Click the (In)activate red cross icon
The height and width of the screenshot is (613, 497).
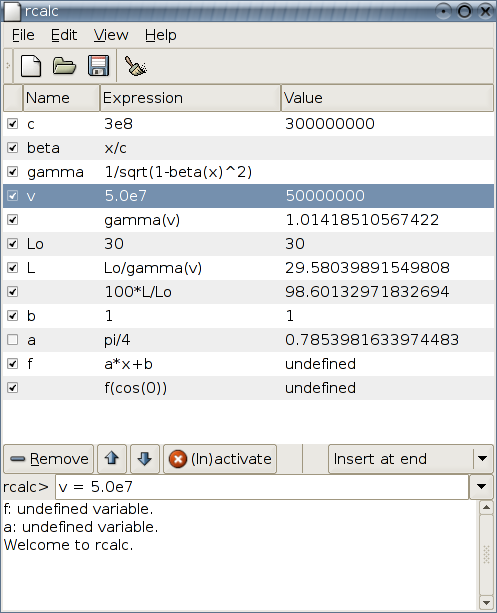[x=178, y=459]
